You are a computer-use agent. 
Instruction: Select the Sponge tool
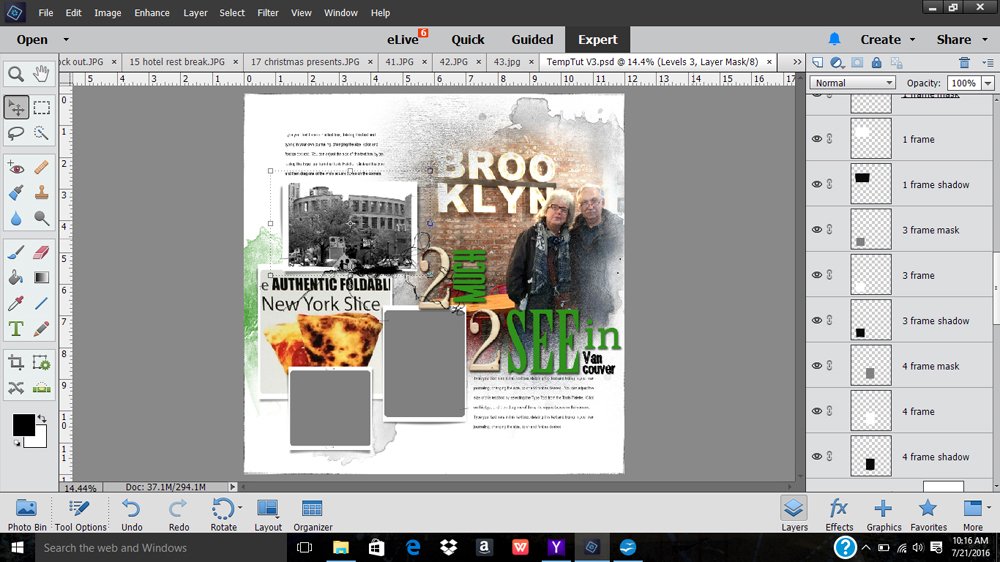point(41,218)
